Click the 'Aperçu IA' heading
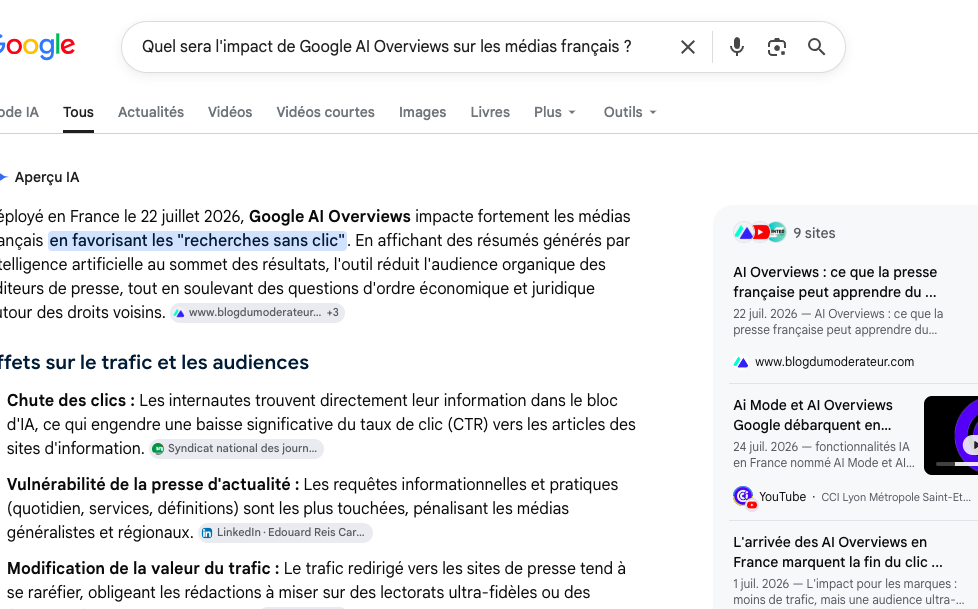The width and height of the screenshot is (978, 609). pos(47,178)
